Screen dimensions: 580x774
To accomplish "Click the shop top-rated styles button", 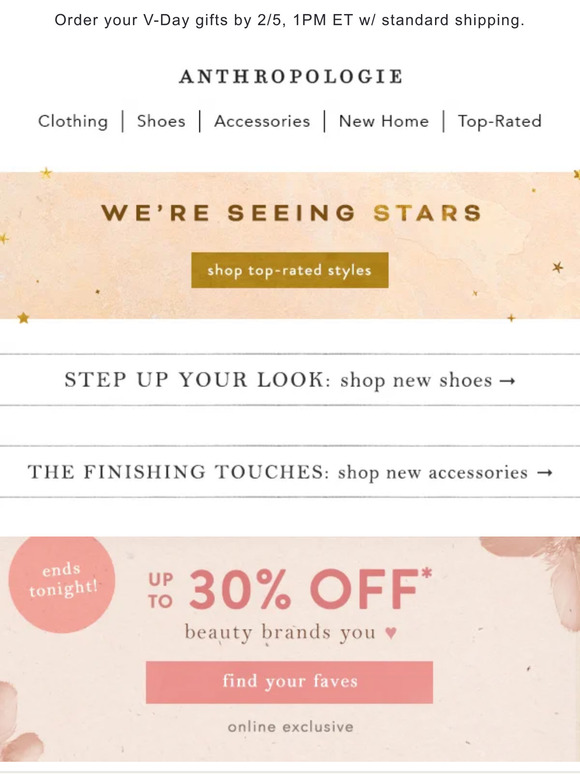I will [x=290, y=270].
